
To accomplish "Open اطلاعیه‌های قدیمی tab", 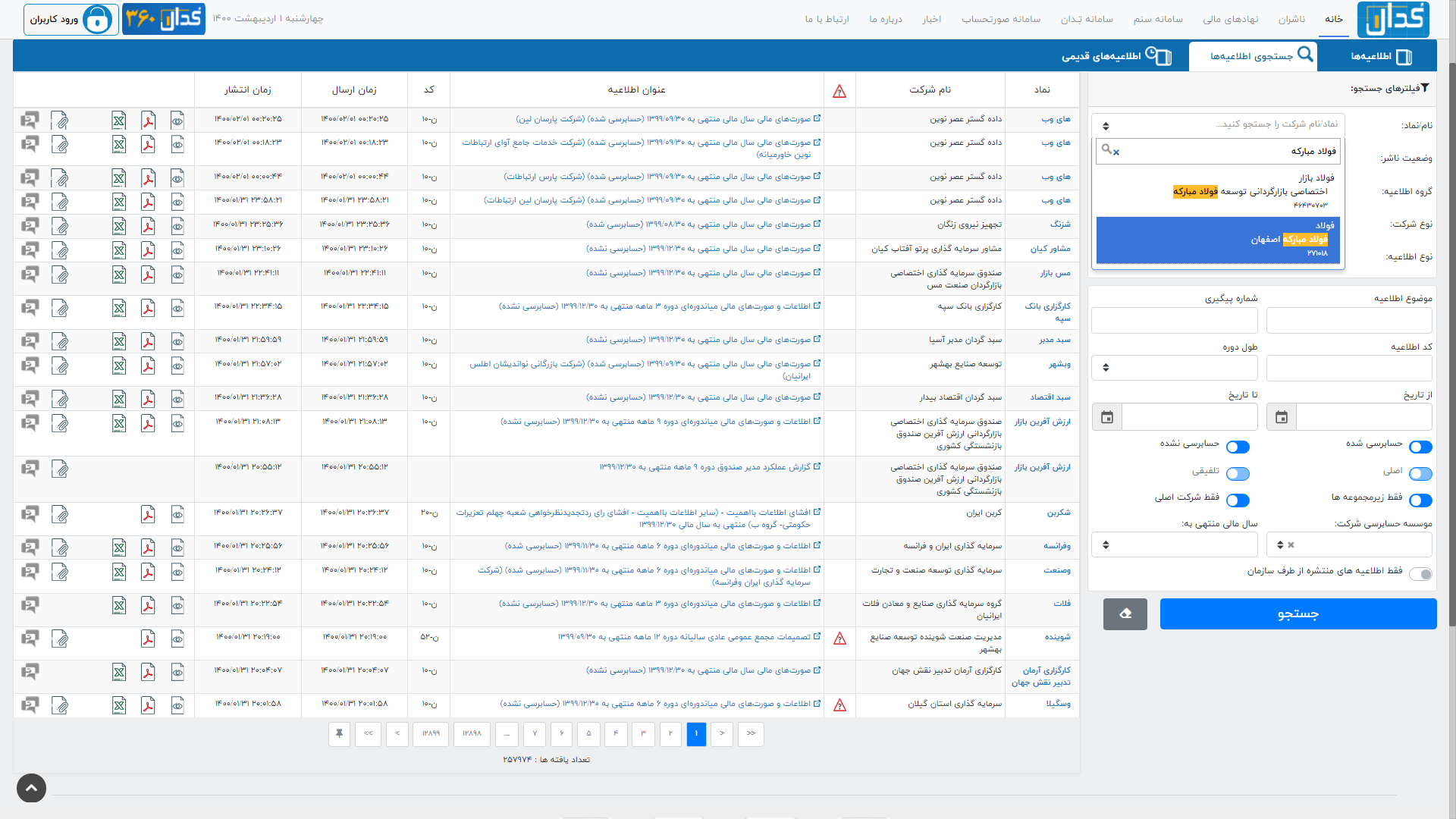I will point(1116,56).
